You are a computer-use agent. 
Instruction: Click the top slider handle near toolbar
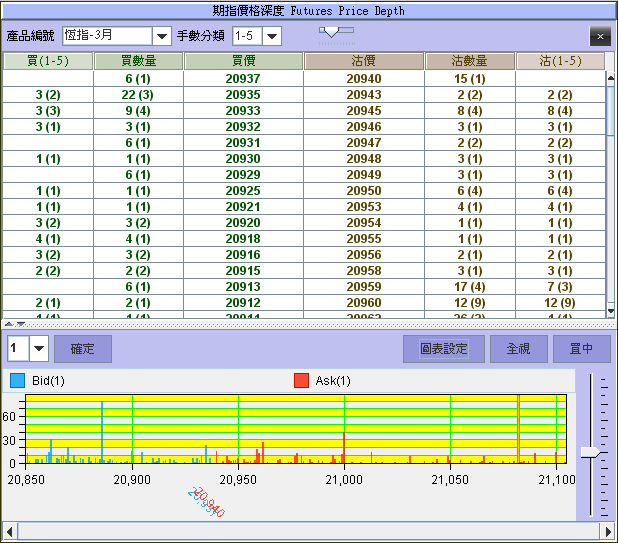click(x=335, y=31)
